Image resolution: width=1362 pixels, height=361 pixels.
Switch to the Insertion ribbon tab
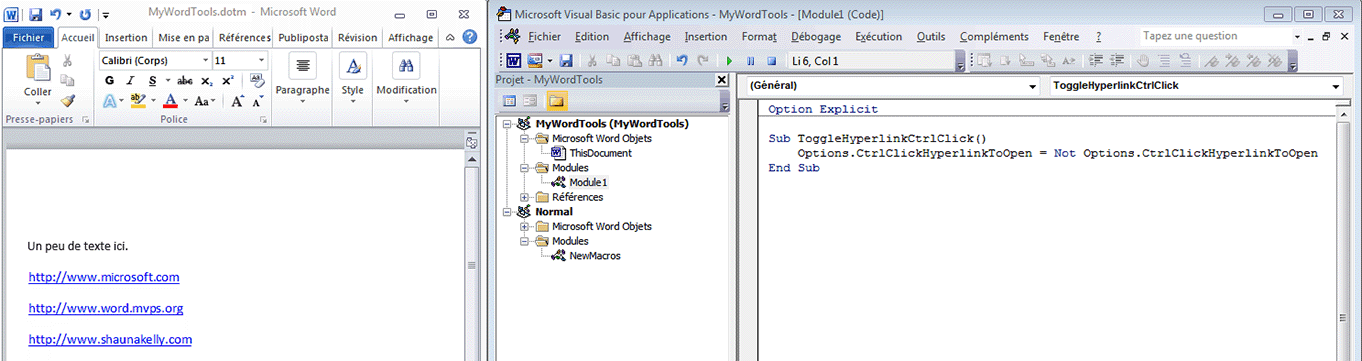coord(126,38)
